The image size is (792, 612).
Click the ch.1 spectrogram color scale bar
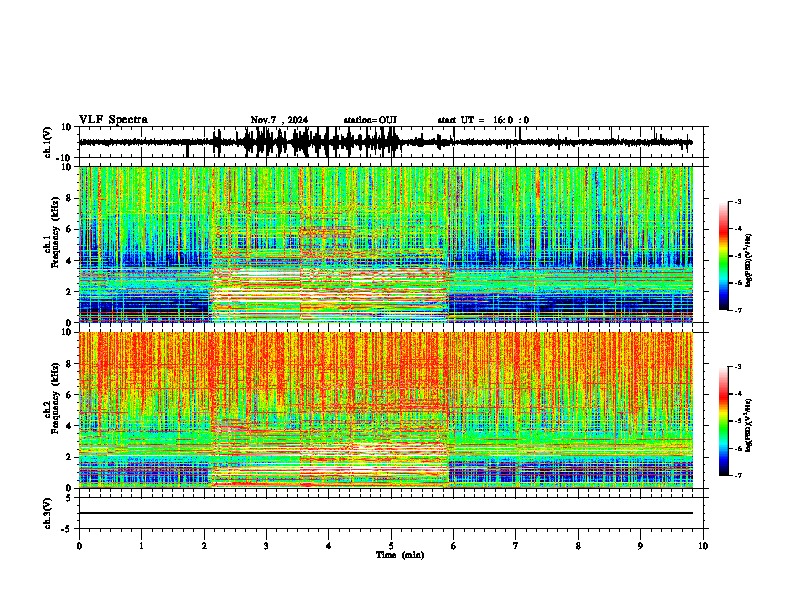click(x=724, y=256)
